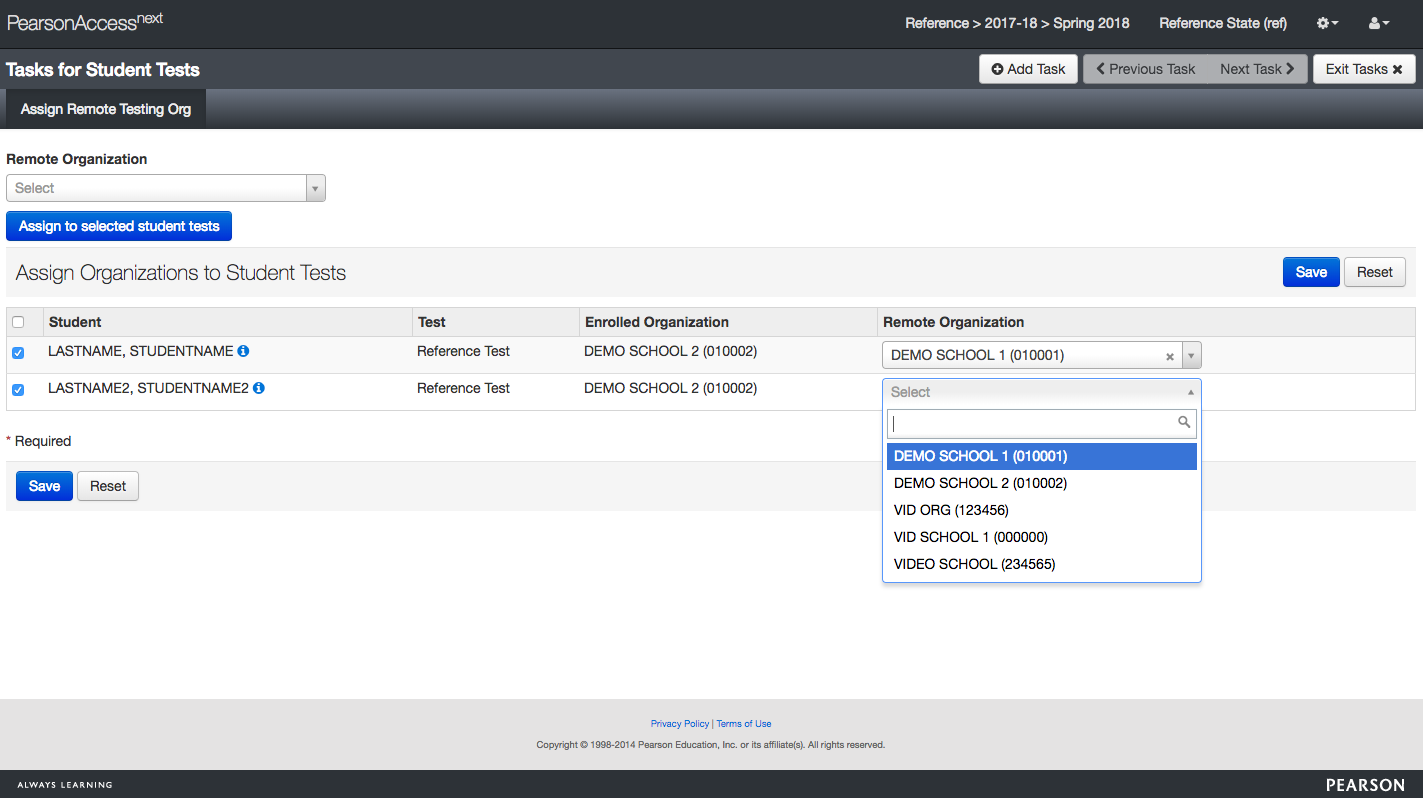Click info icon next to LASTNAME, STUDENTNAME

(243, 351)
